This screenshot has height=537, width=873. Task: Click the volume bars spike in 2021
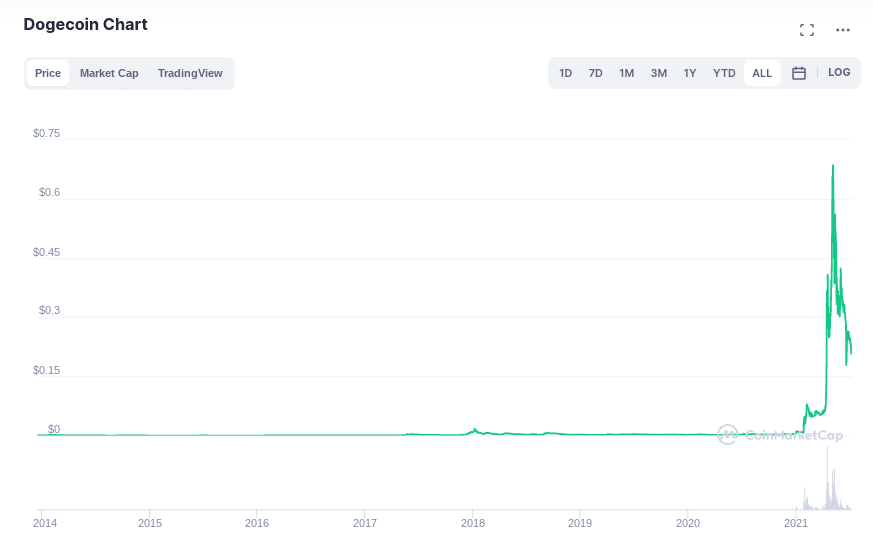828,479
